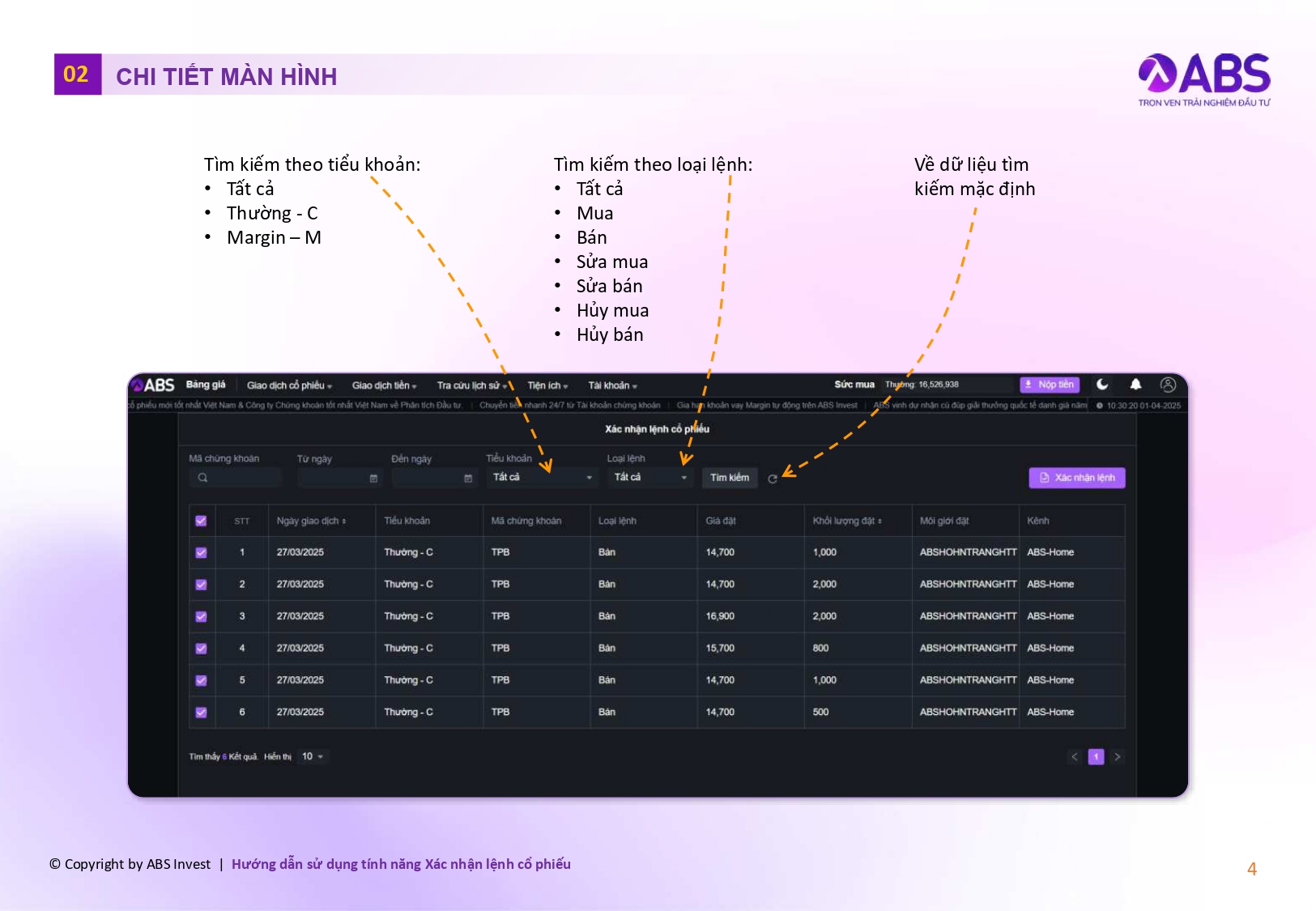
Task: Uncheck the checkbox for row 4
Action: [x=201, y=649]
